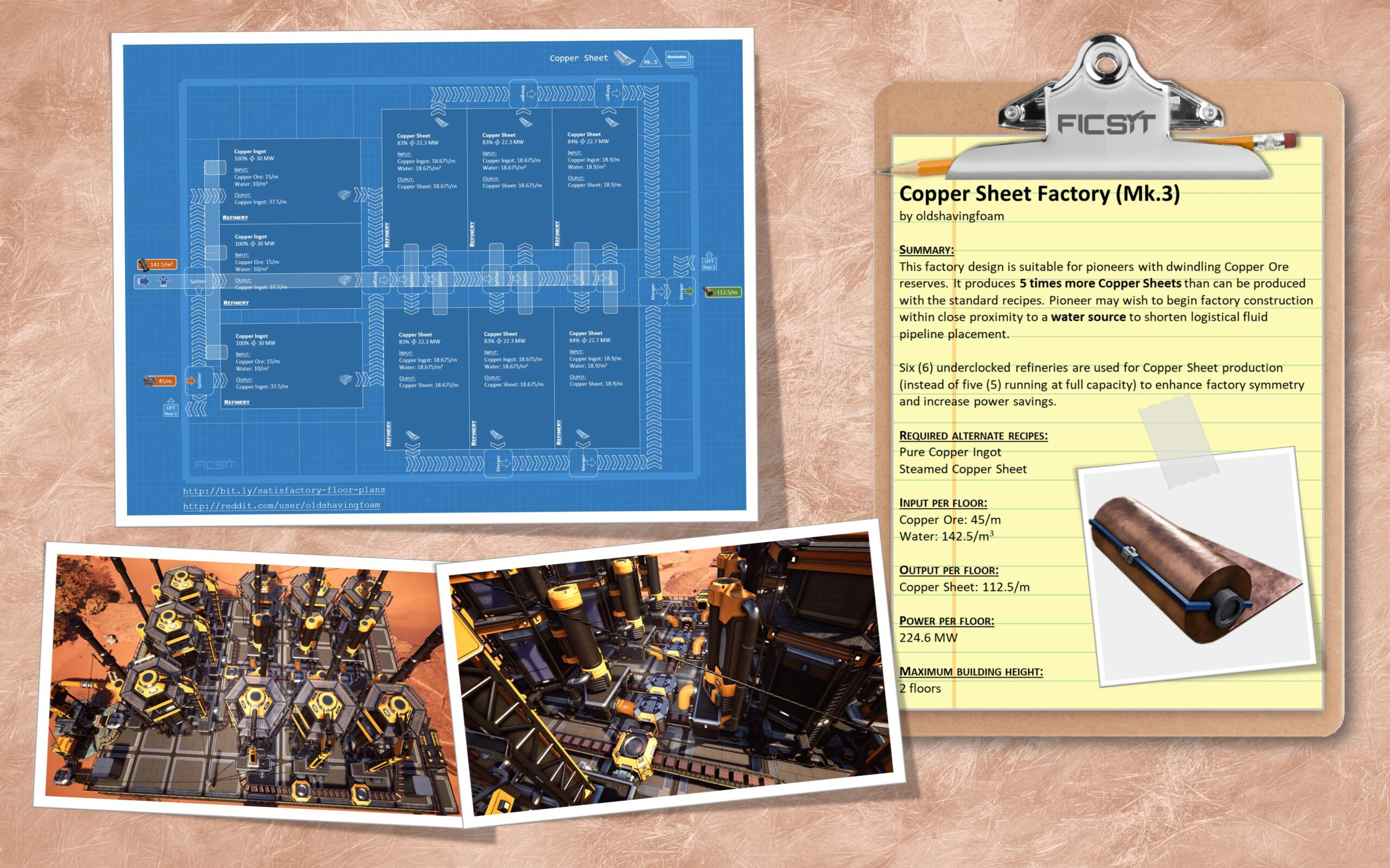Click "Required alternate recipes:" heading
Image resolution: width=1390 pixels, height=868 pixels.
[973, 436]
